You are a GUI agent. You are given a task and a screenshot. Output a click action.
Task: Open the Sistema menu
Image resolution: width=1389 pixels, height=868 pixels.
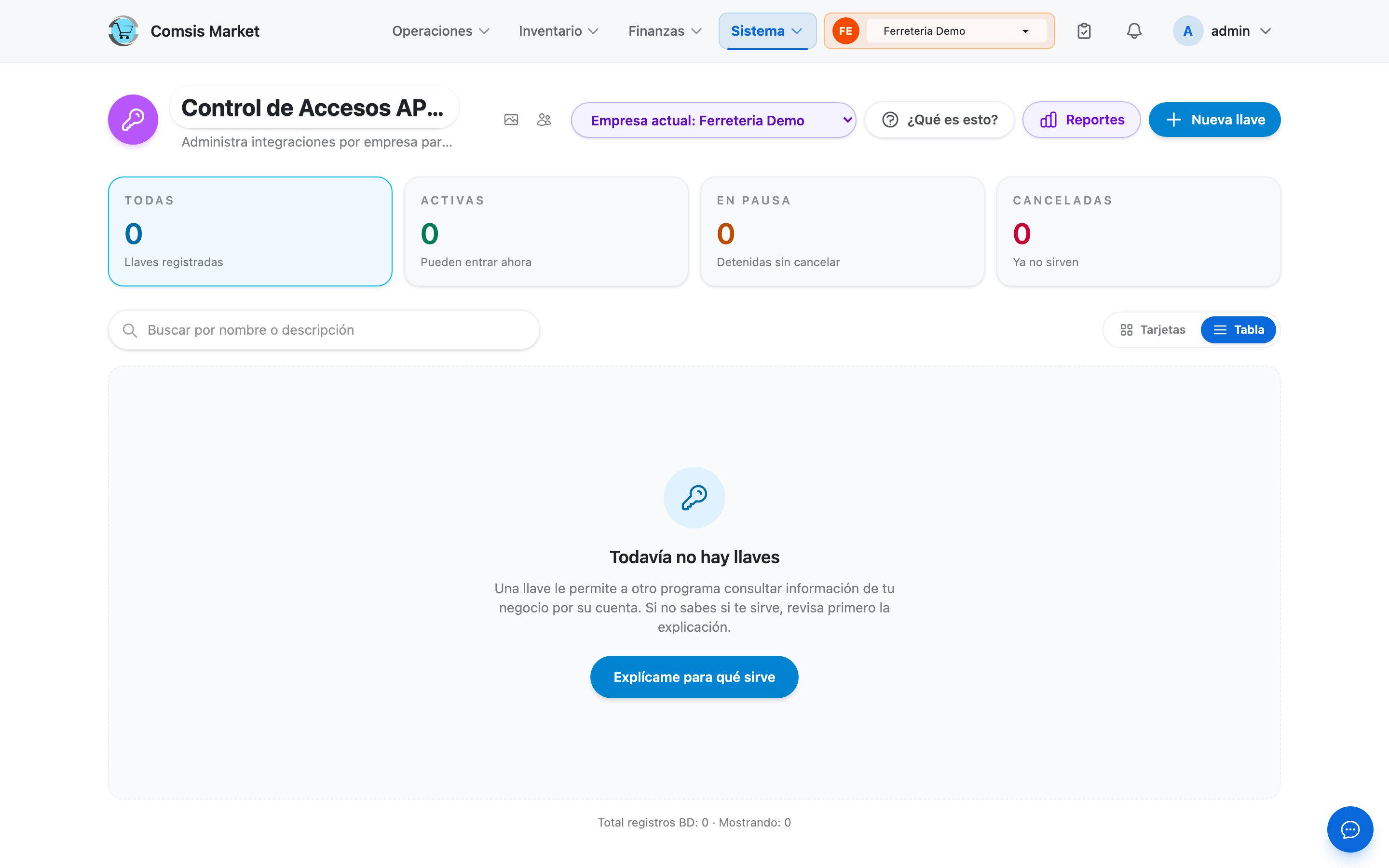click(767, 31)
